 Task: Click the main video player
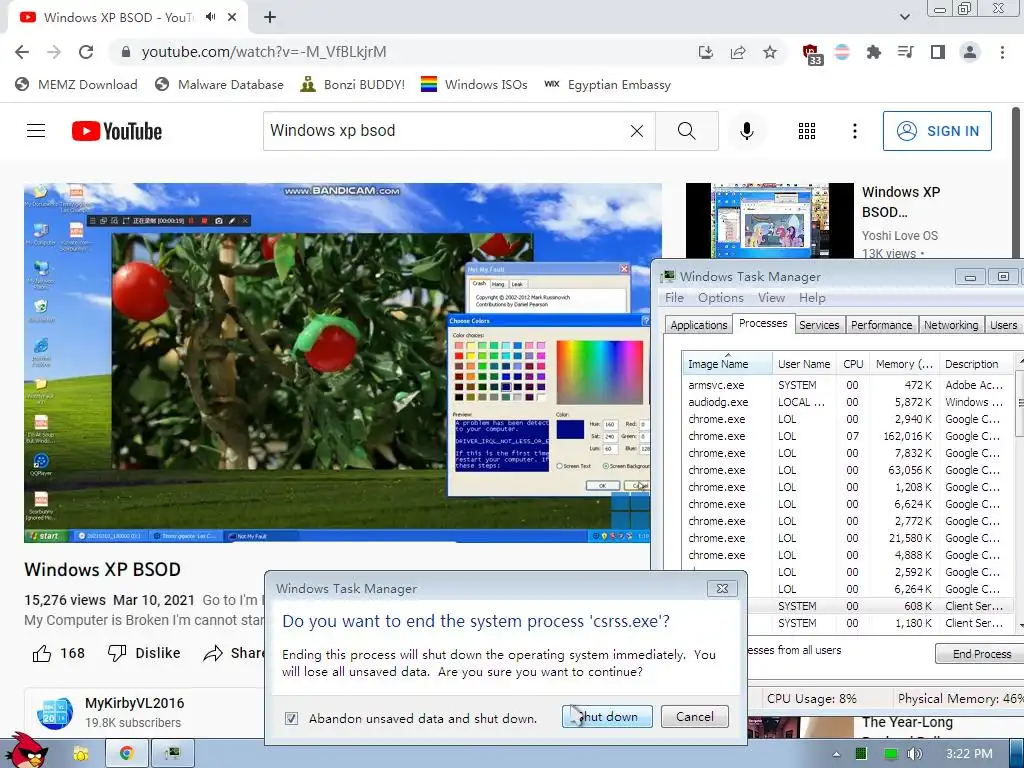[x=343, y=362]
